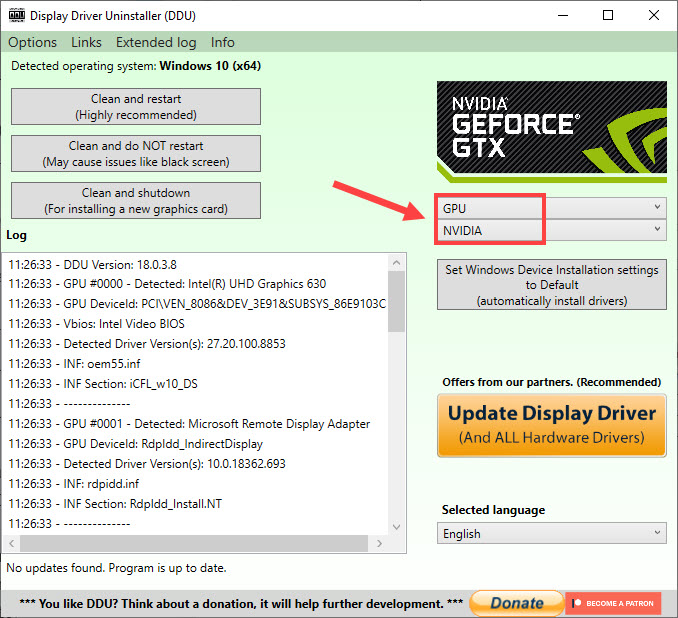Screen dimensions: 678x618
Task: Click Clean and restart button
Action: pyautogui.click(x=136, y=107)
